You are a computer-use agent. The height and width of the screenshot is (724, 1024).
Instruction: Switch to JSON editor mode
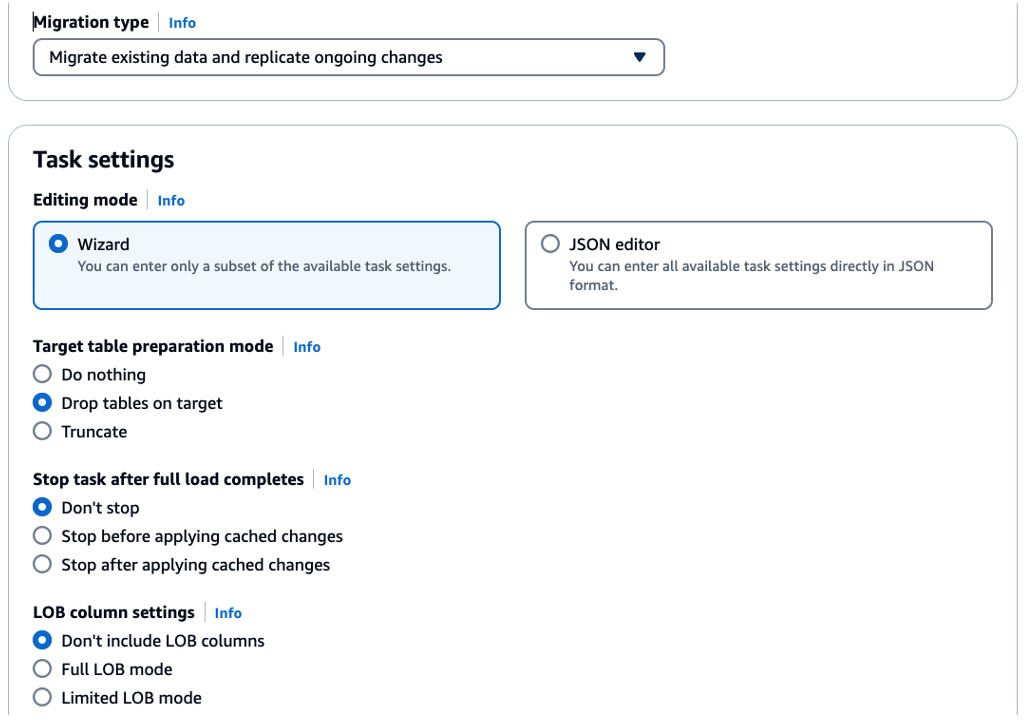click(x=550, y=244)
